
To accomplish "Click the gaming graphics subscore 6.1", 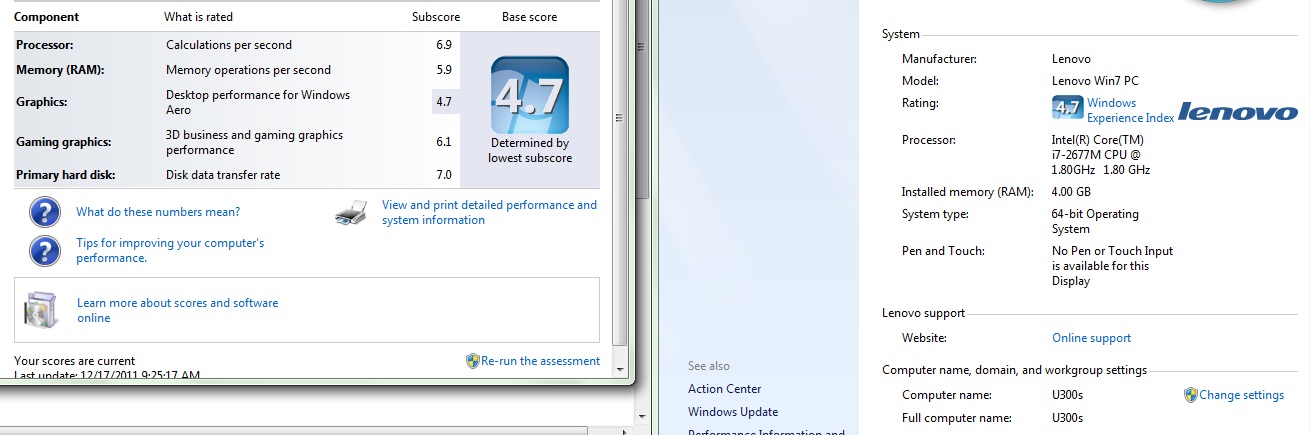I will 444,142.
